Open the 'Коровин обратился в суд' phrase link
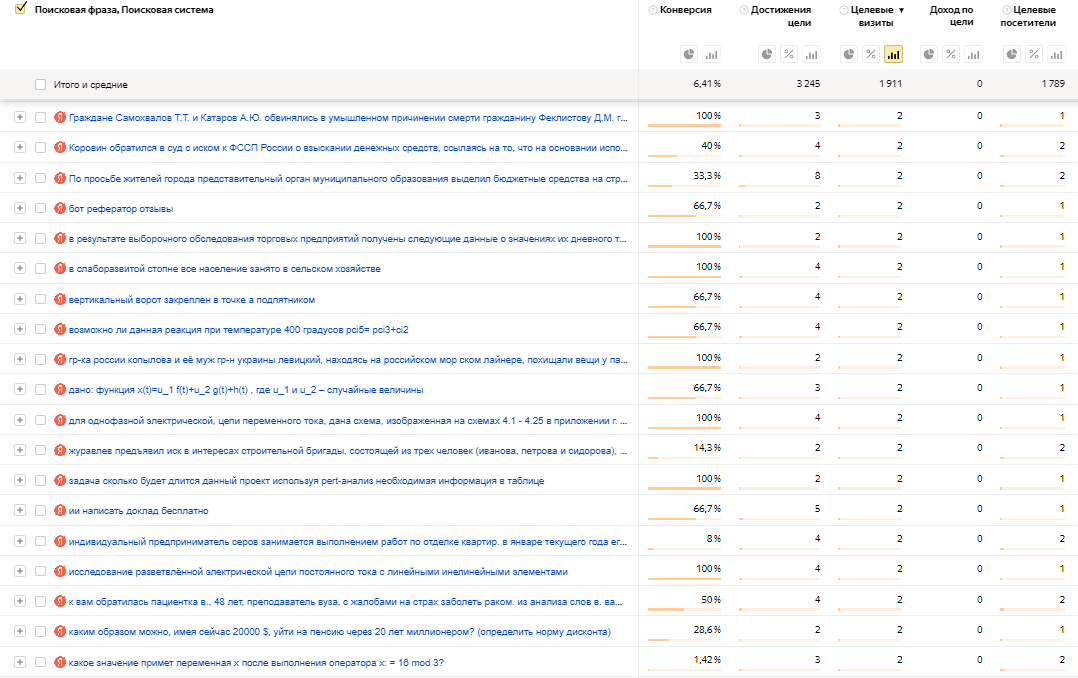This screenshot has height=678, width=1078. [348, 147]
